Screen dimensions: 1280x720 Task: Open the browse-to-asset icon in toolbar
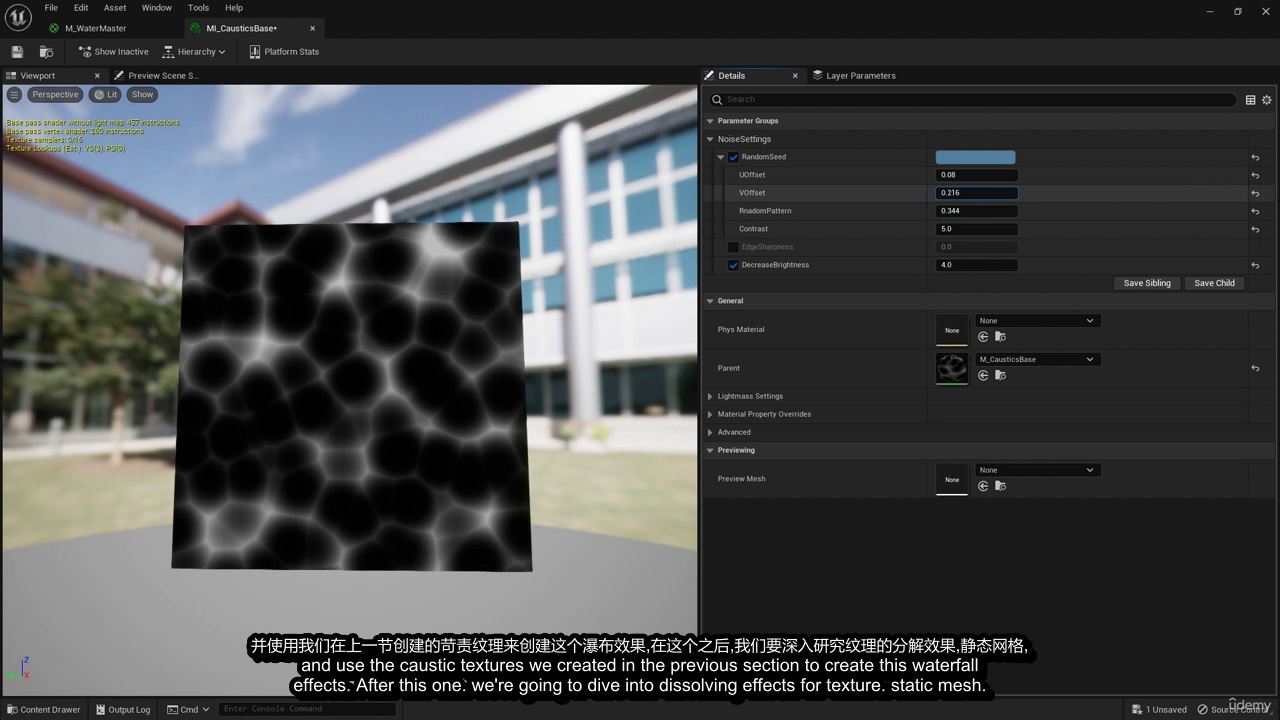[46, 52]
